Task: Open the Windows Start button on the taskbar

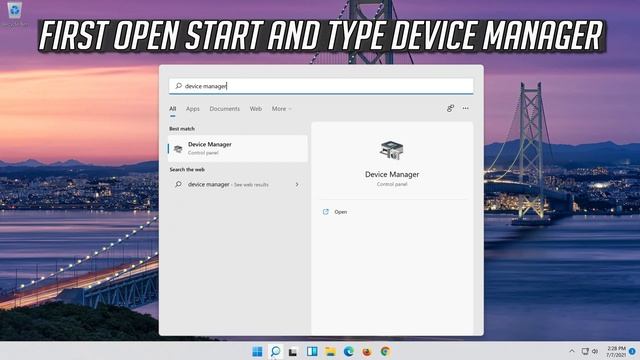Action: point(258,351)
